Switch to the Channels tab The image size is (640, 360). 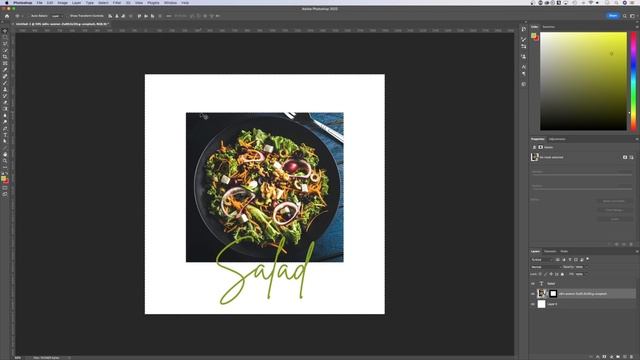pos(550,251)
